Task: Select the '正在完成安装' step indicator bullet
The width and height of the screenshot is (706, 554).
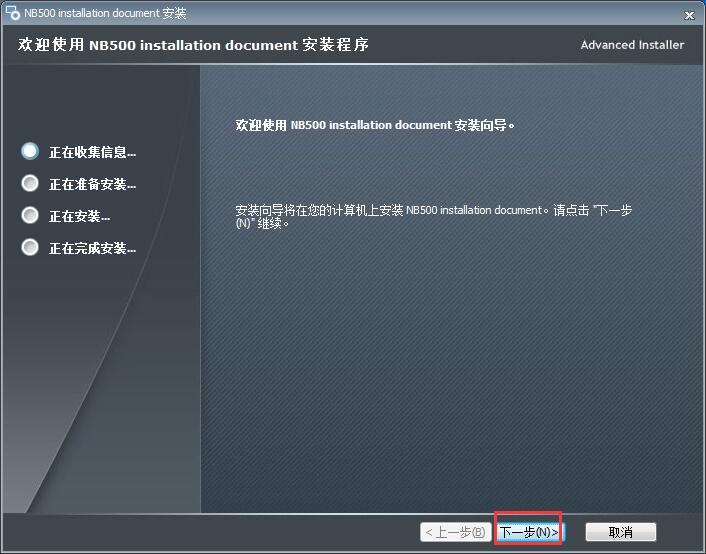Action: click(x=30, y=248)
